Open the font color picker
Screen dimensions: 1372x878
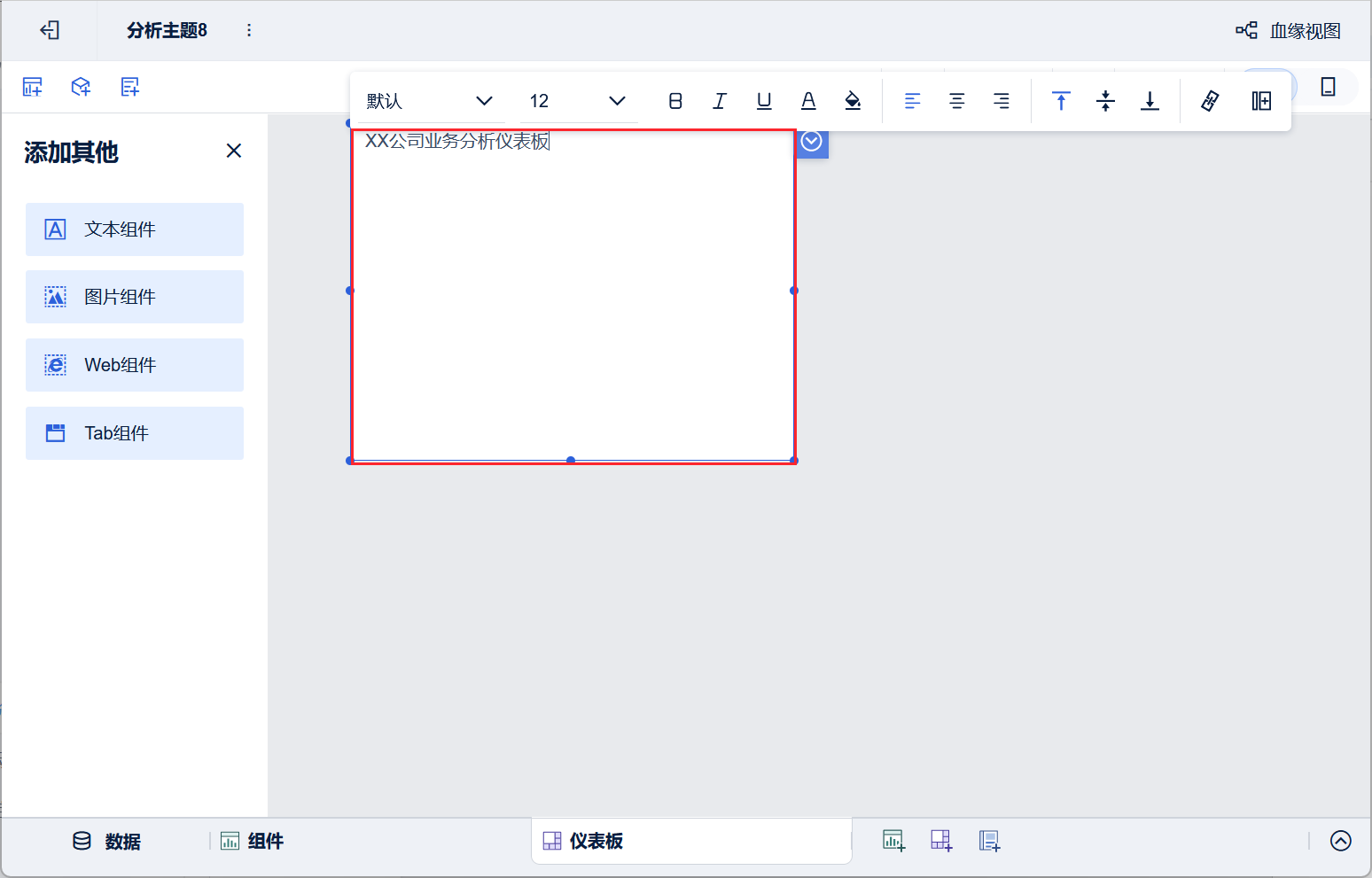click(x=808, y=101)
